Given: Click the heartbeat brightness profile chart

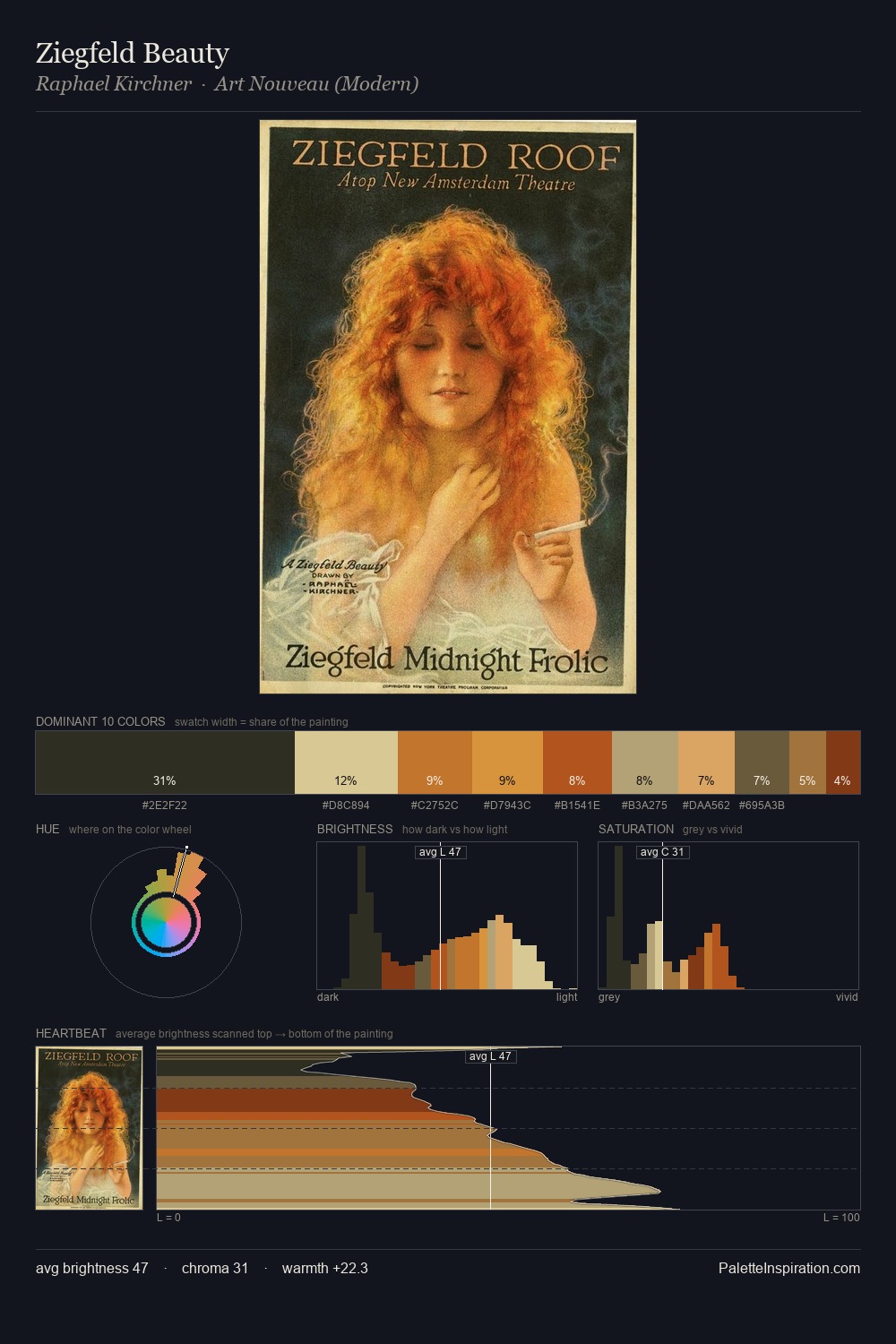Looking at the screenshot, I should [509, 1128].
